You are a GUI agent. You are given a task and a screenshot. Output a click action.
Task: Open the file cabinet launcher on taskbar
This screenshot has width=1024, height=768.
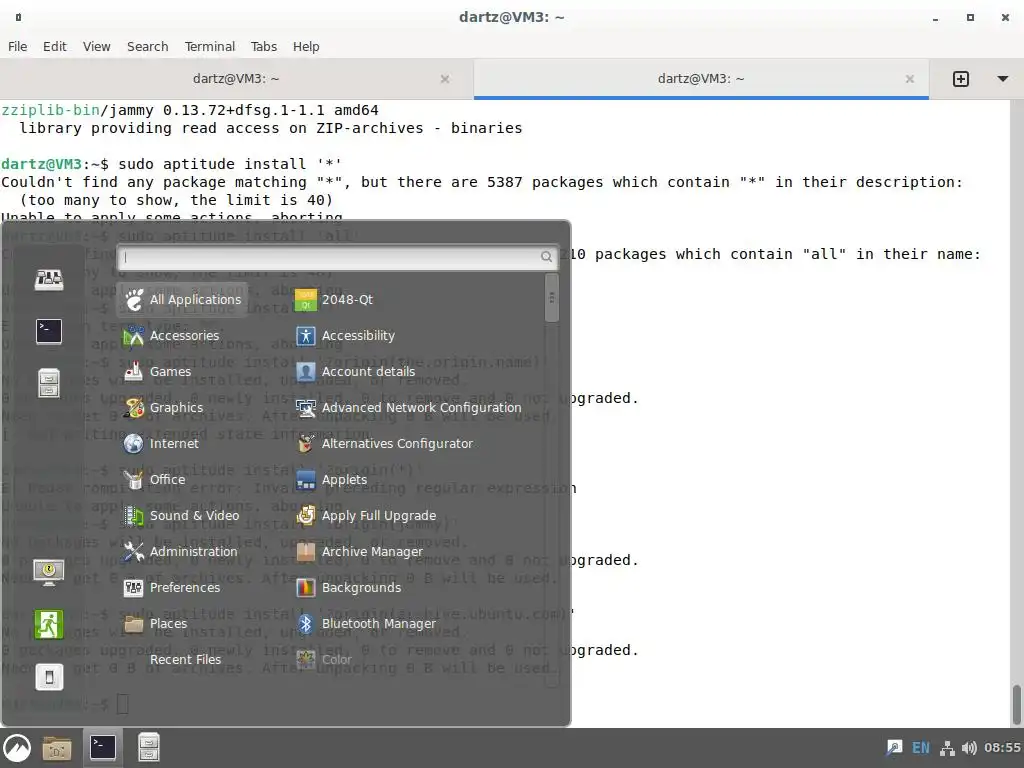[148, 748]
